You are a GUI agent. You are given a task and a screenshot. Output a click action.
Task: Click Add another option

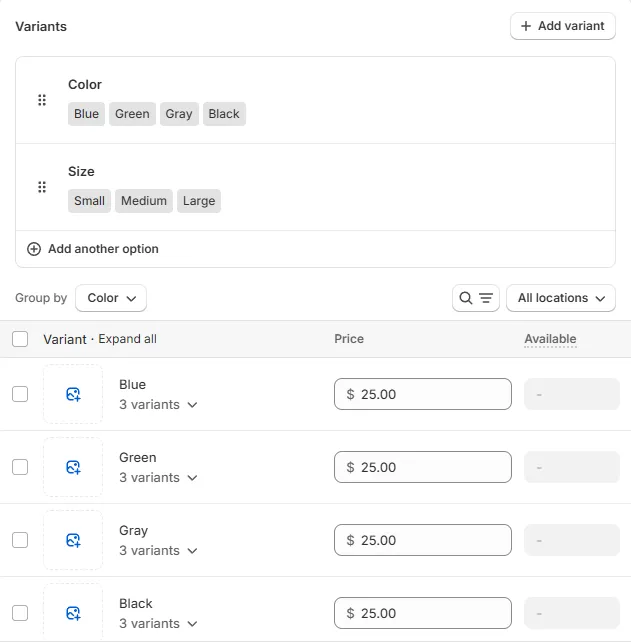coord(93,249)
